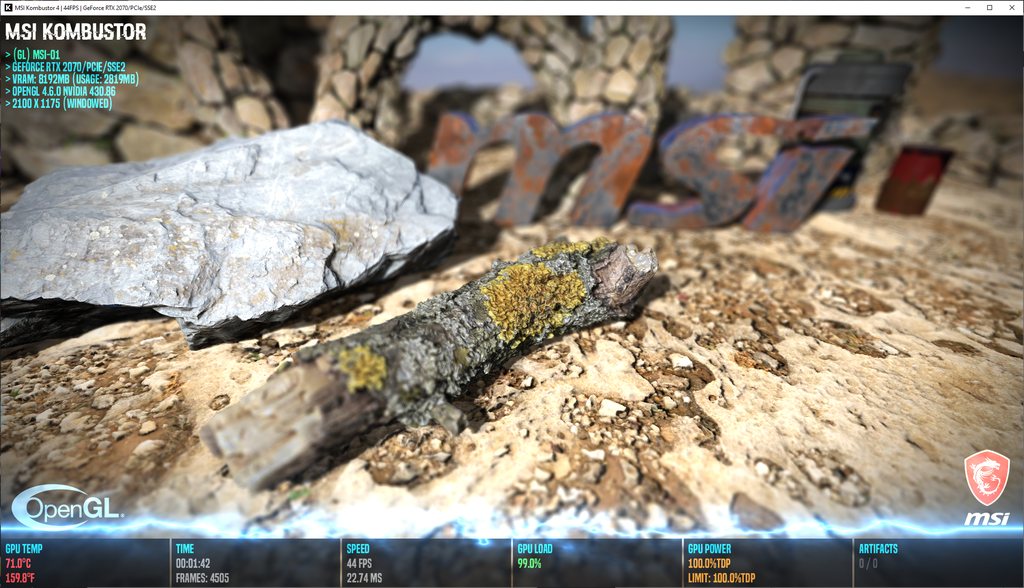Click the Artifacts counter panel
Viewport: 1024px width, 588px height.
pos(937,563)
